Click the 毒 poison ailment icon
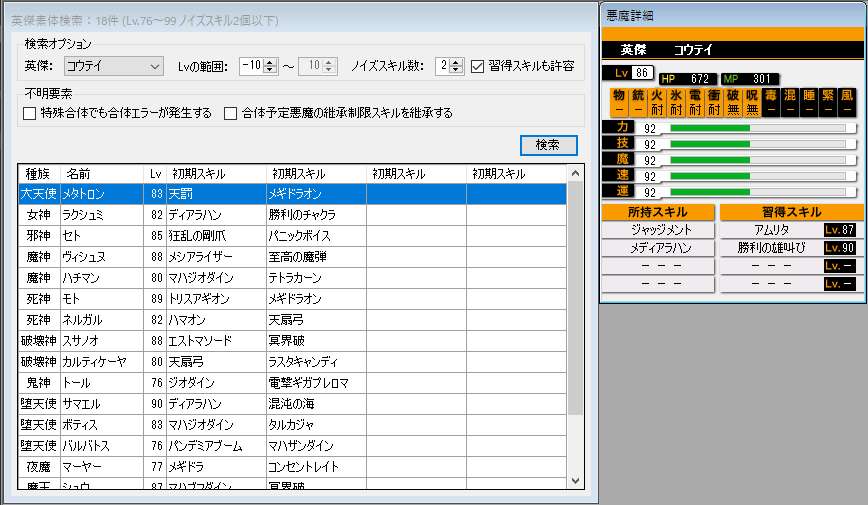The height and width of the screenshot is (505, 868). (770, 102)
